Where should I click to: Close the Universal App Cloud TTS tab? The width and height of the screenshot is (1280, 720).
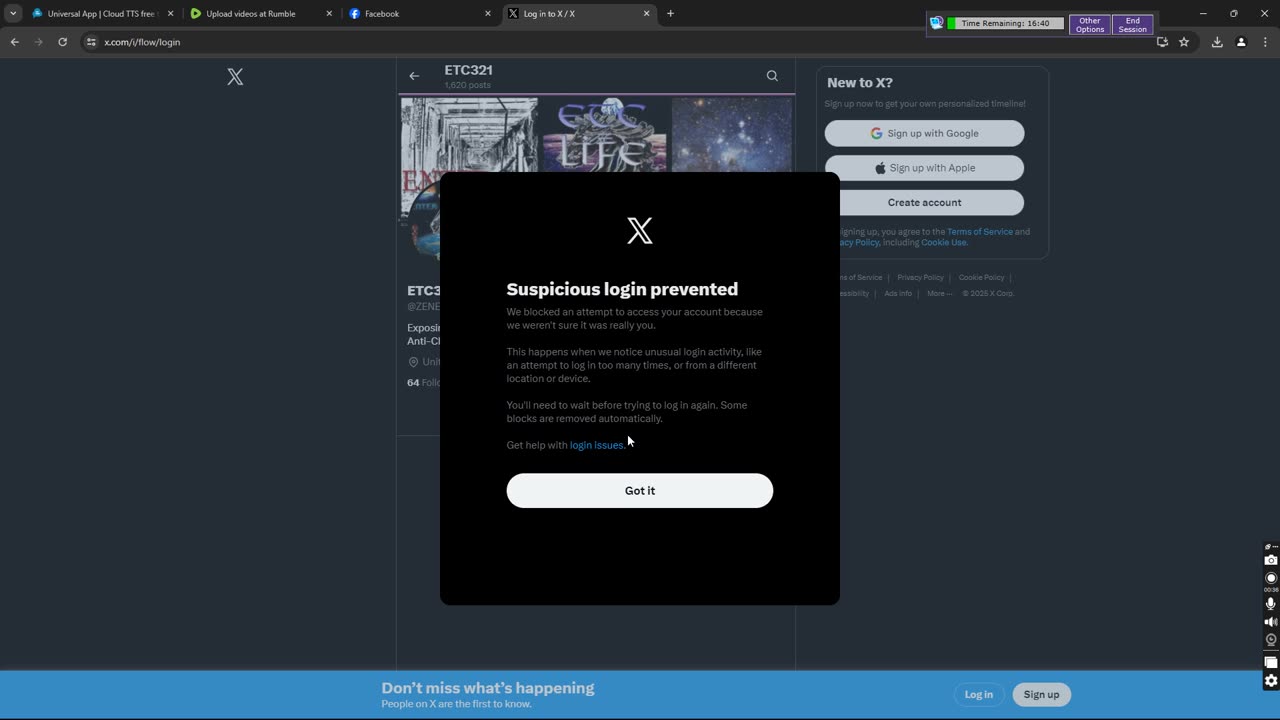(170, 14)
